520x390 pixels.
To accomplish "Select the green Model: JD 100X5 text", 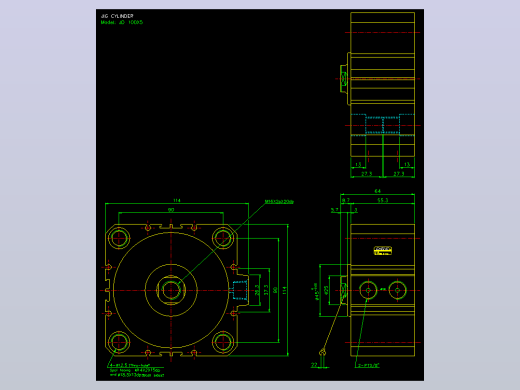I will pos(122,22).
